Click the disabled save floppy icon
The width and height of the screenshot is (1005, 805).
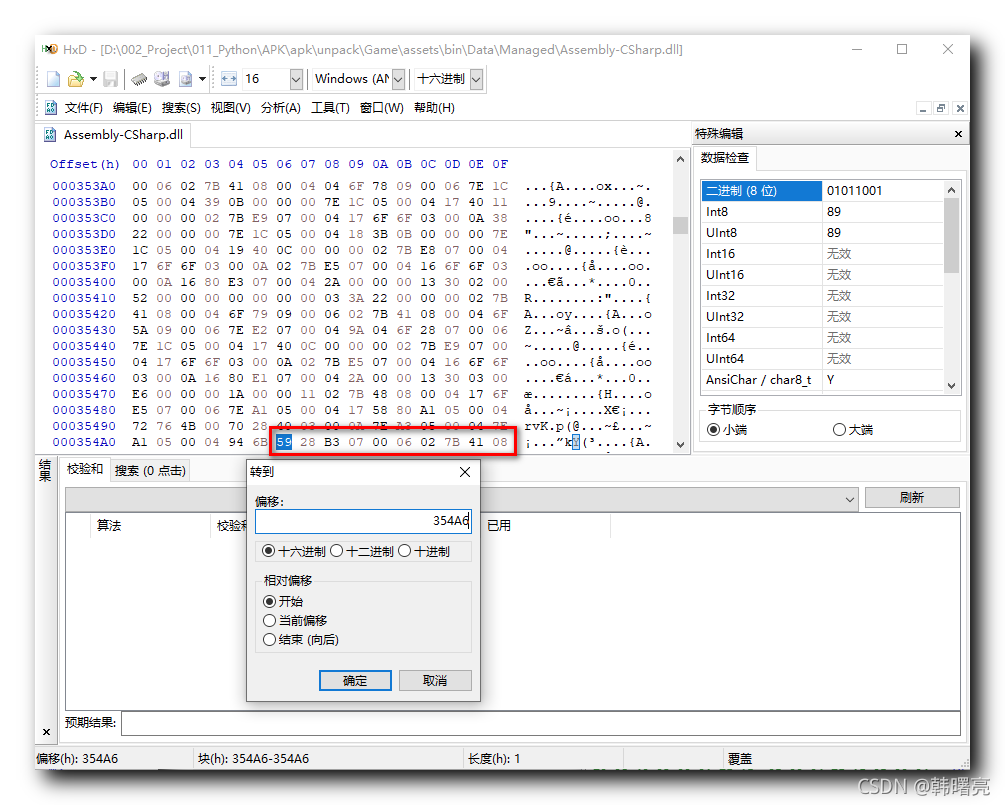pos(111,79)
